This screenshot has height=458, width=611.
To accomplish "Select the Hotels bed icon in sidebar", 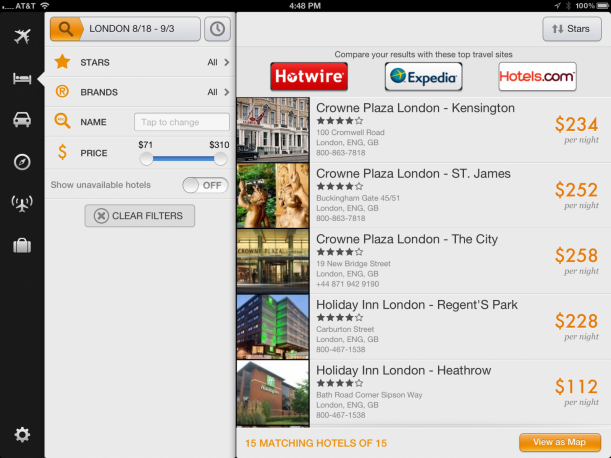I will coord(21,79).
